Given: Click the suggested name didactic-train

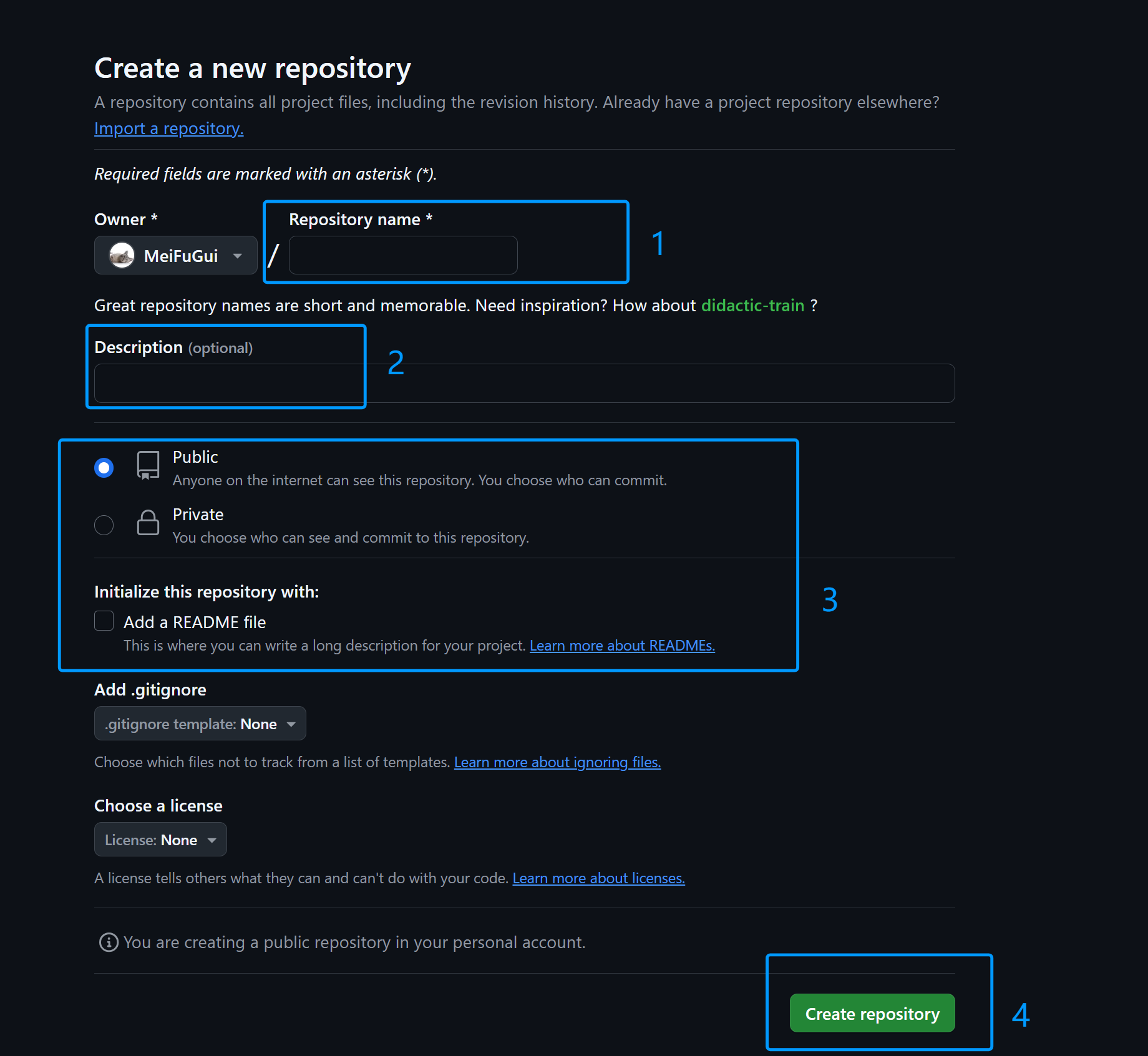Looking at the screenshot, I should (x=752, y=306).
